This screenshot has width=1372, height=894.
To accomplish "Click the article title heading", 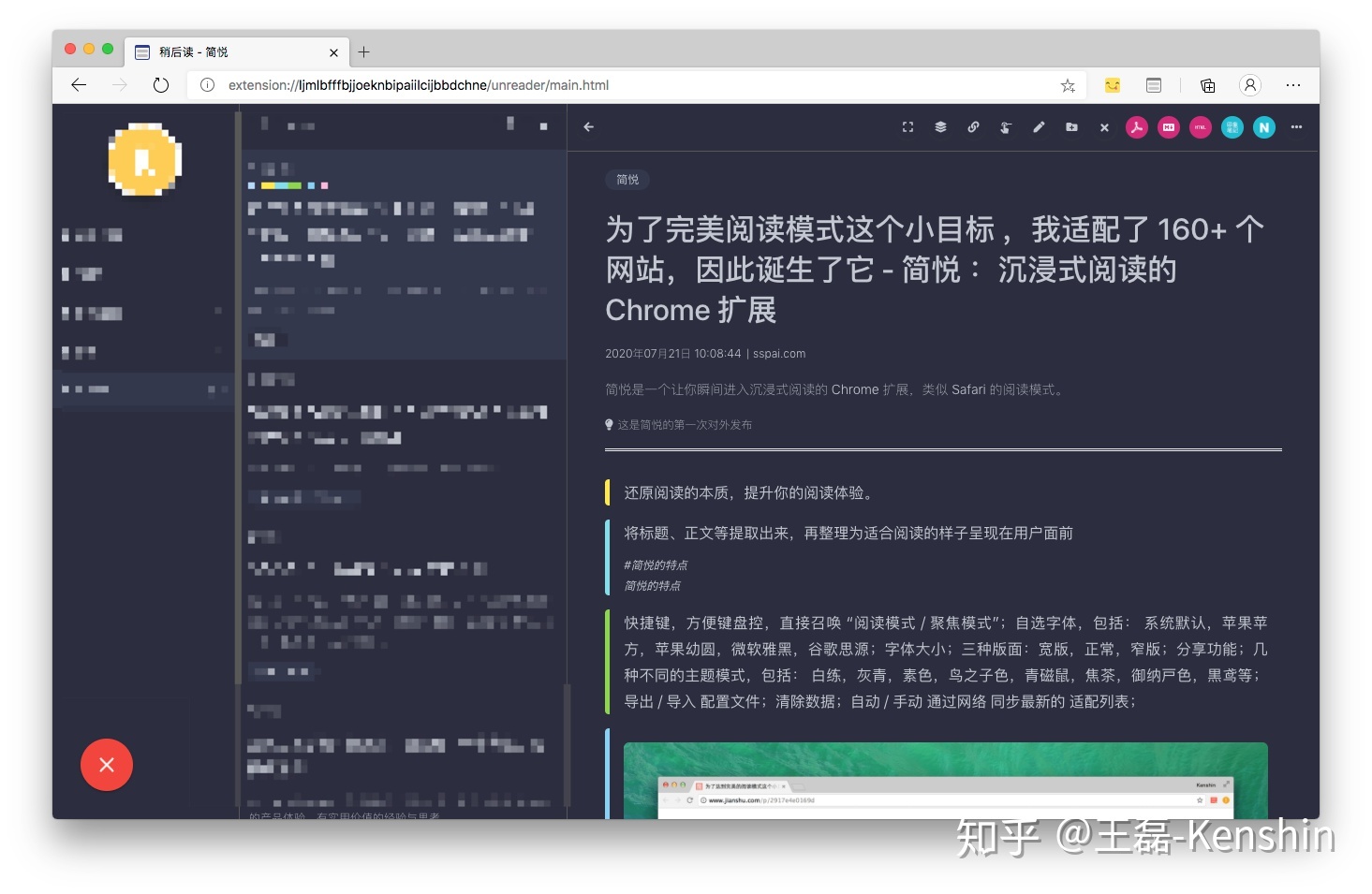I will [935, 270].
